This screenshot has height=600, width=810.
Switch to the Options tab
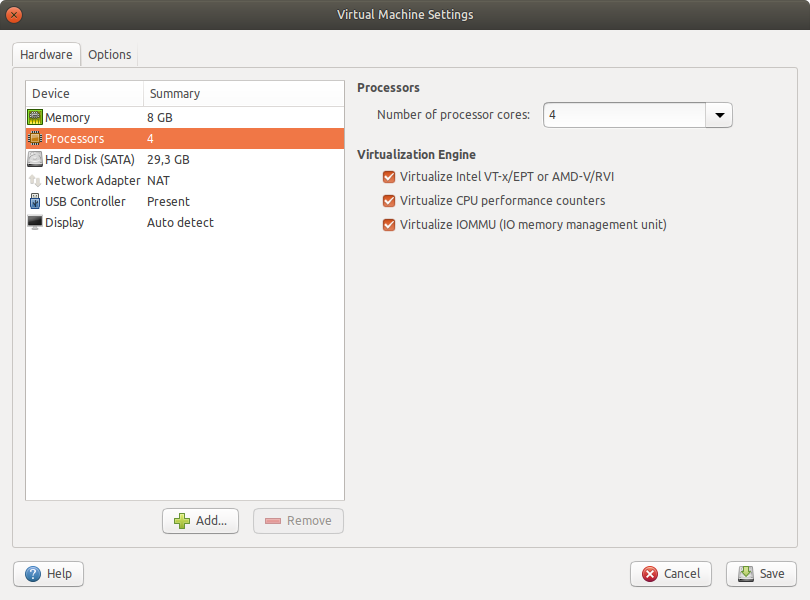[110, 55]
